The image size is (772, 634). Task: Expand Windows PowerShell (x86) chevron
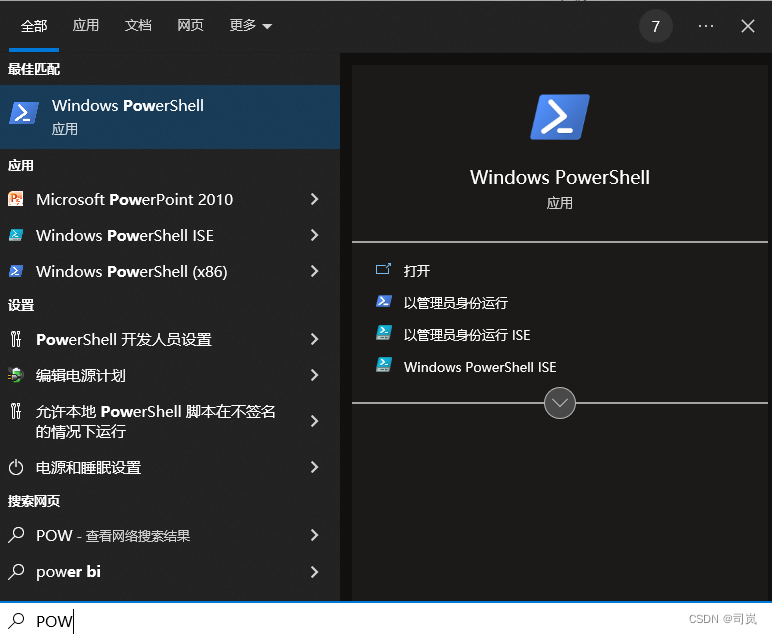coord(314,271)
